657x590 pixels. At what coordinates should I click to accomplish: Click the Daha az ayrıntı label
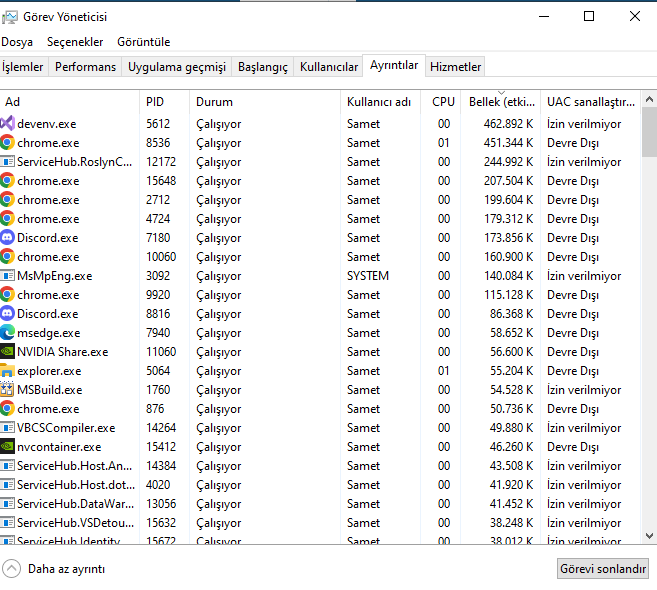[x=66, y=569]
